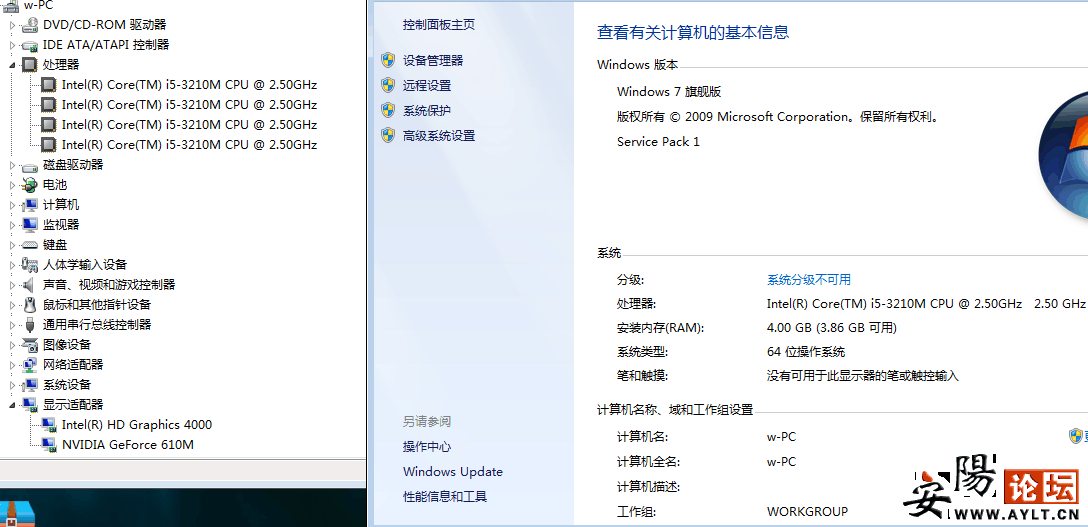Click the w-PC root computer icon
Screen dimensions: 1088x527
click(x=10, y=5)
